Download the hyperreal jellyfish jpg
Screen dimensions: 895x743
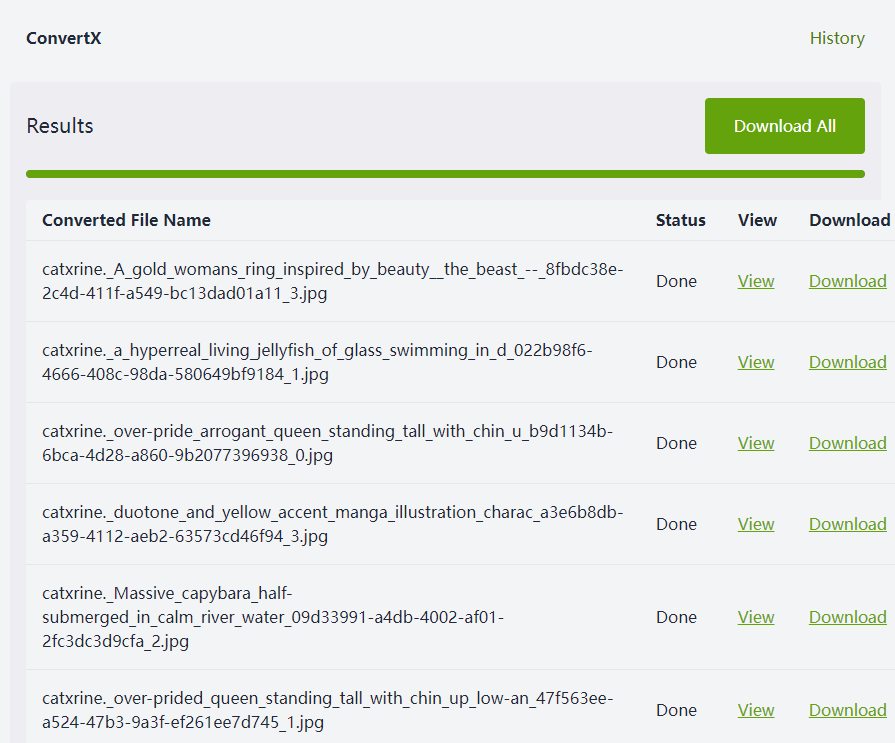click(x=848, y=362)
